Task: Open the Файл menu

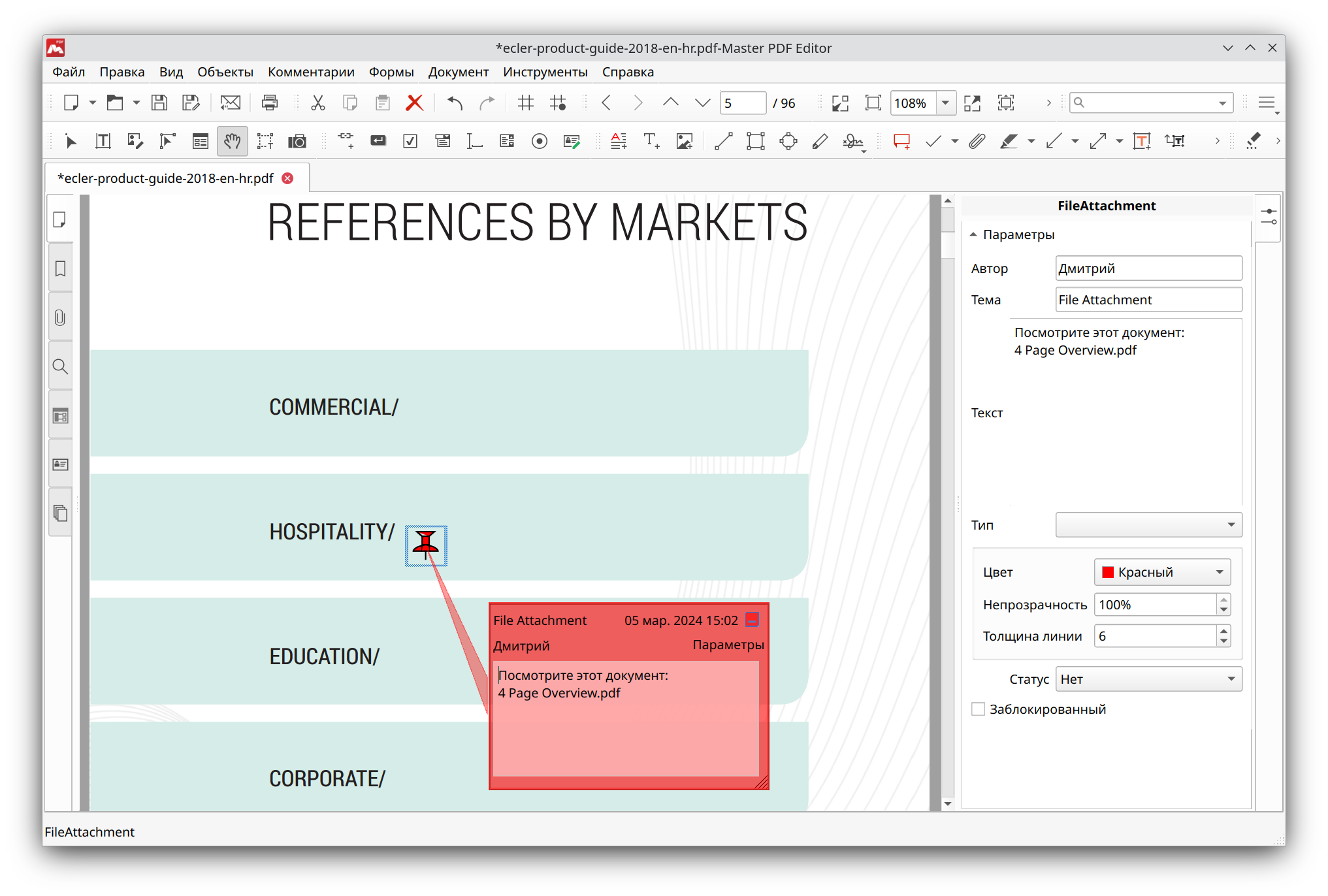Action: pyautogui.click(x=69, y=72)
